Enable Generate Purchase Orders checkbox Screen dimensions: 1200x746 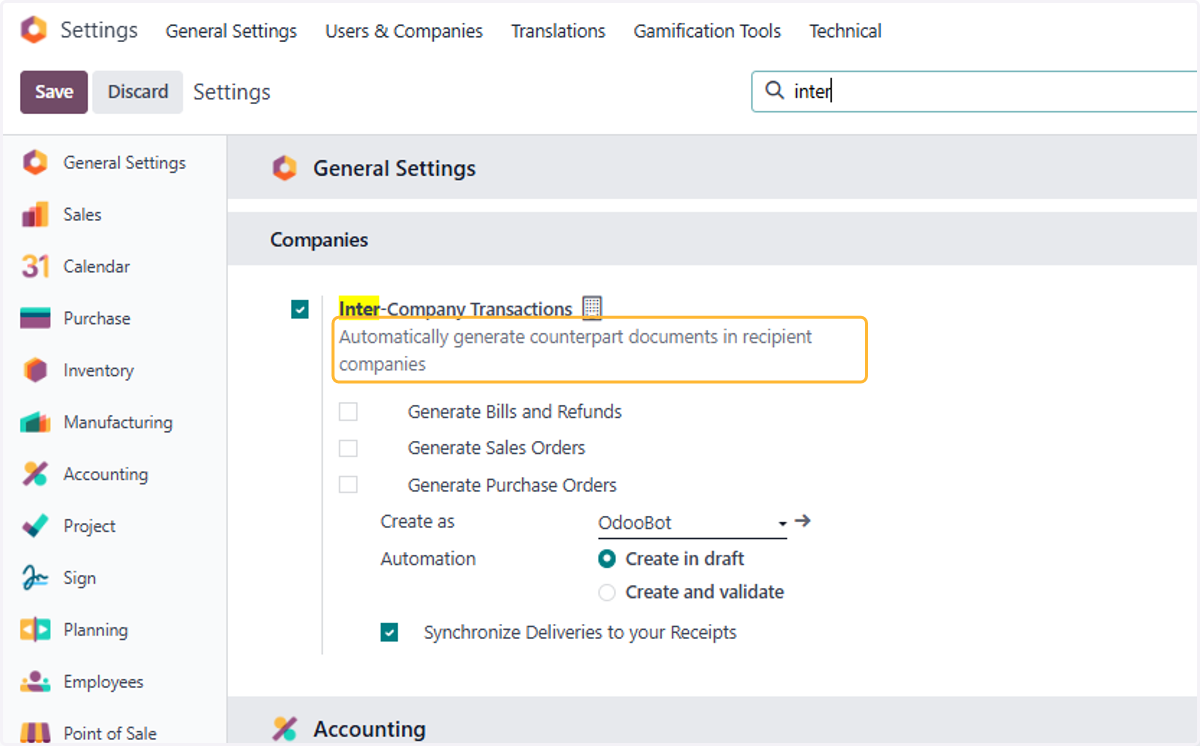[348, 485]
